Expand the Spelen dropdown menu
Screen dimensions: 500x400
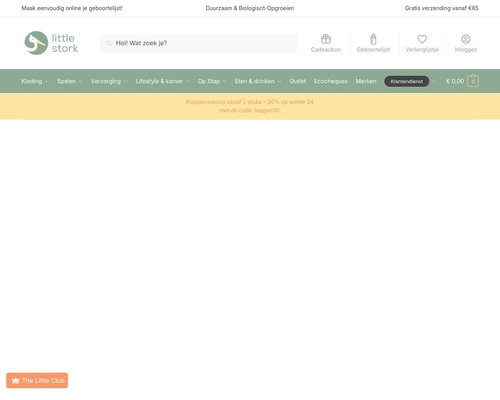coord(69,81)
